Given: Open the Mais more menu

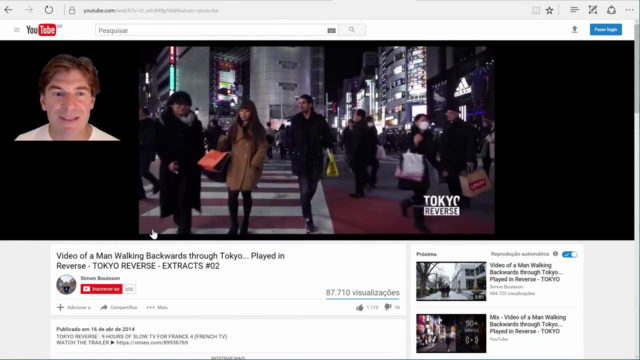Looking at the screenshot, I should [157, 307].
